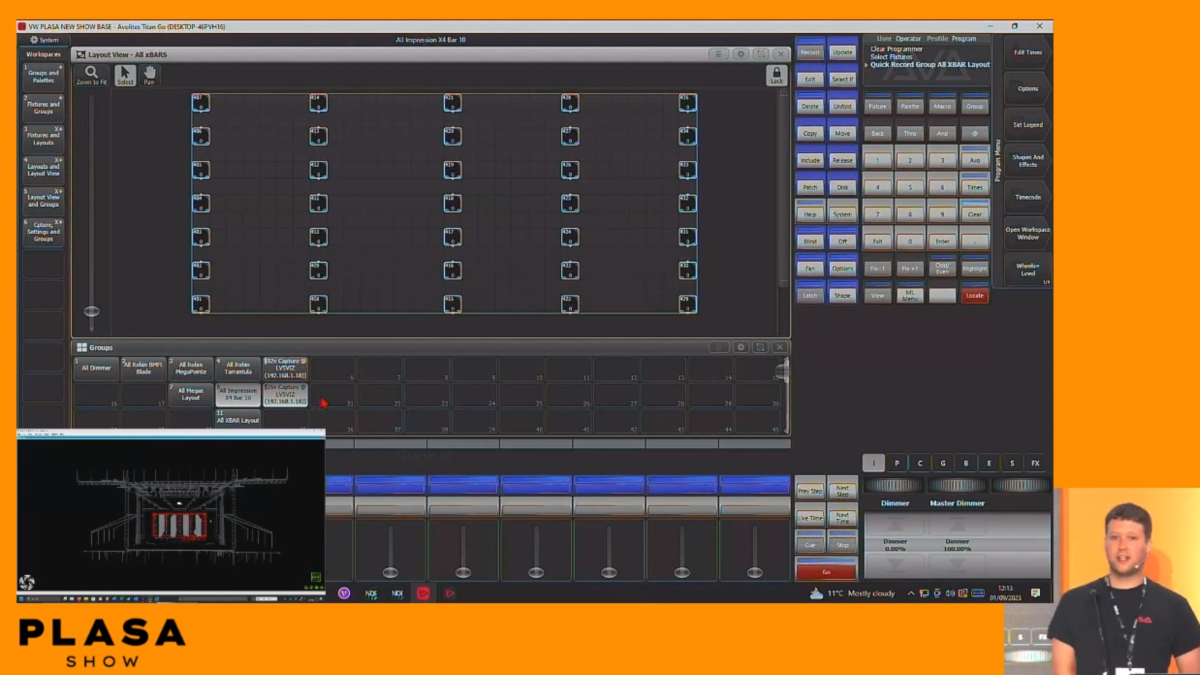Select the I attribute bank tab

874,463
